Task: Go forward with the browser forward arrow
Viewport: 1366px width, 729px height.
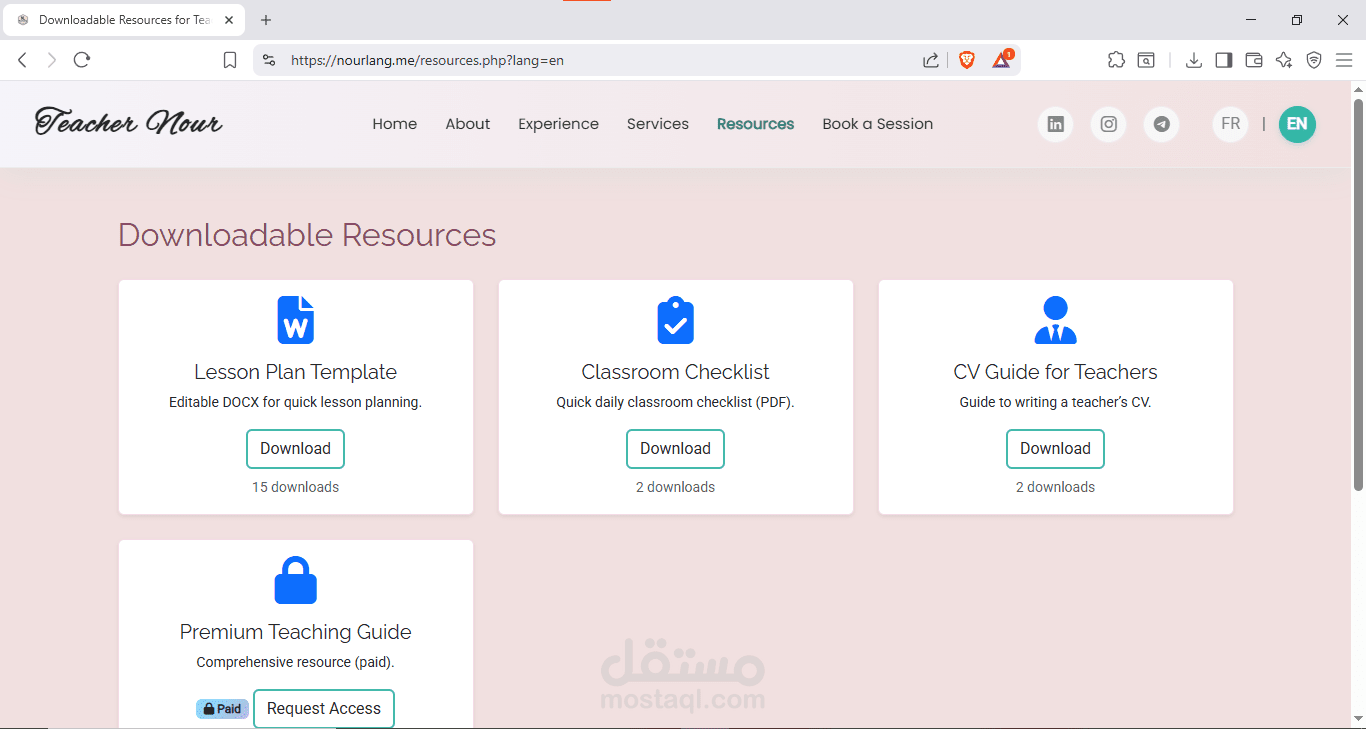Action: coord(52,60)
